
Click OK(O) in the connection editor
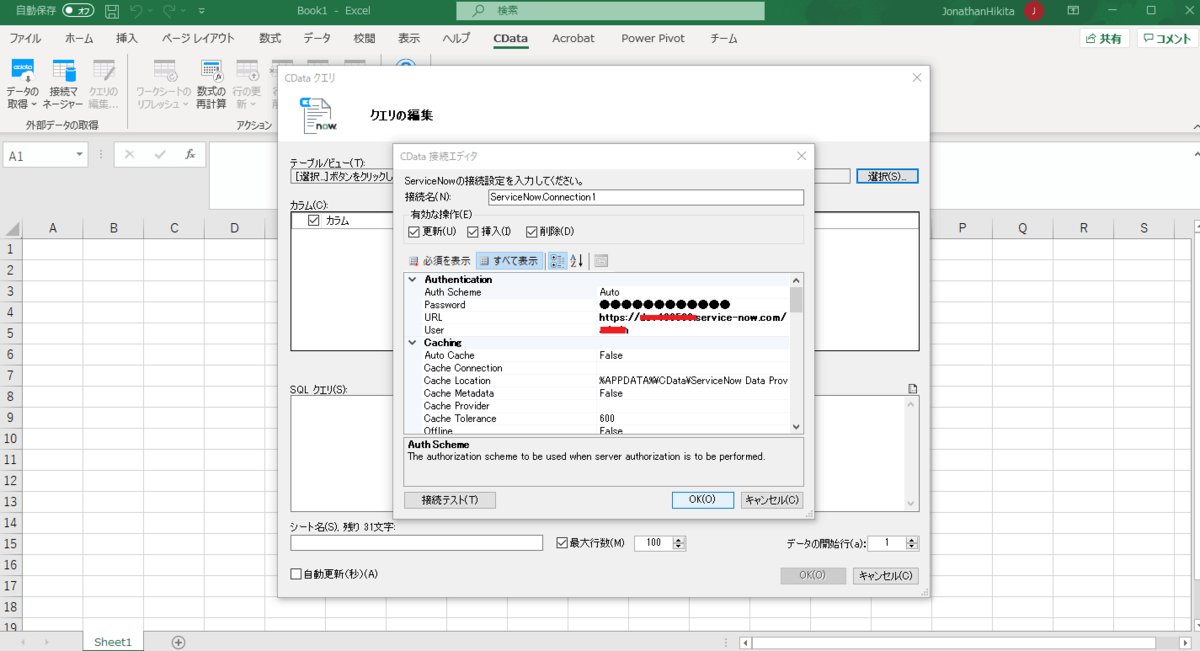703,500
